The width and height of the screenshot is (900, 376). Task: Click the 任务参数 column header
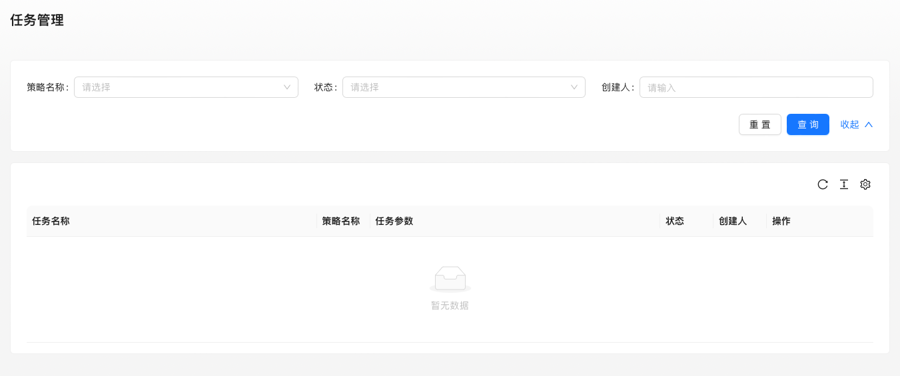click(514, 221)
